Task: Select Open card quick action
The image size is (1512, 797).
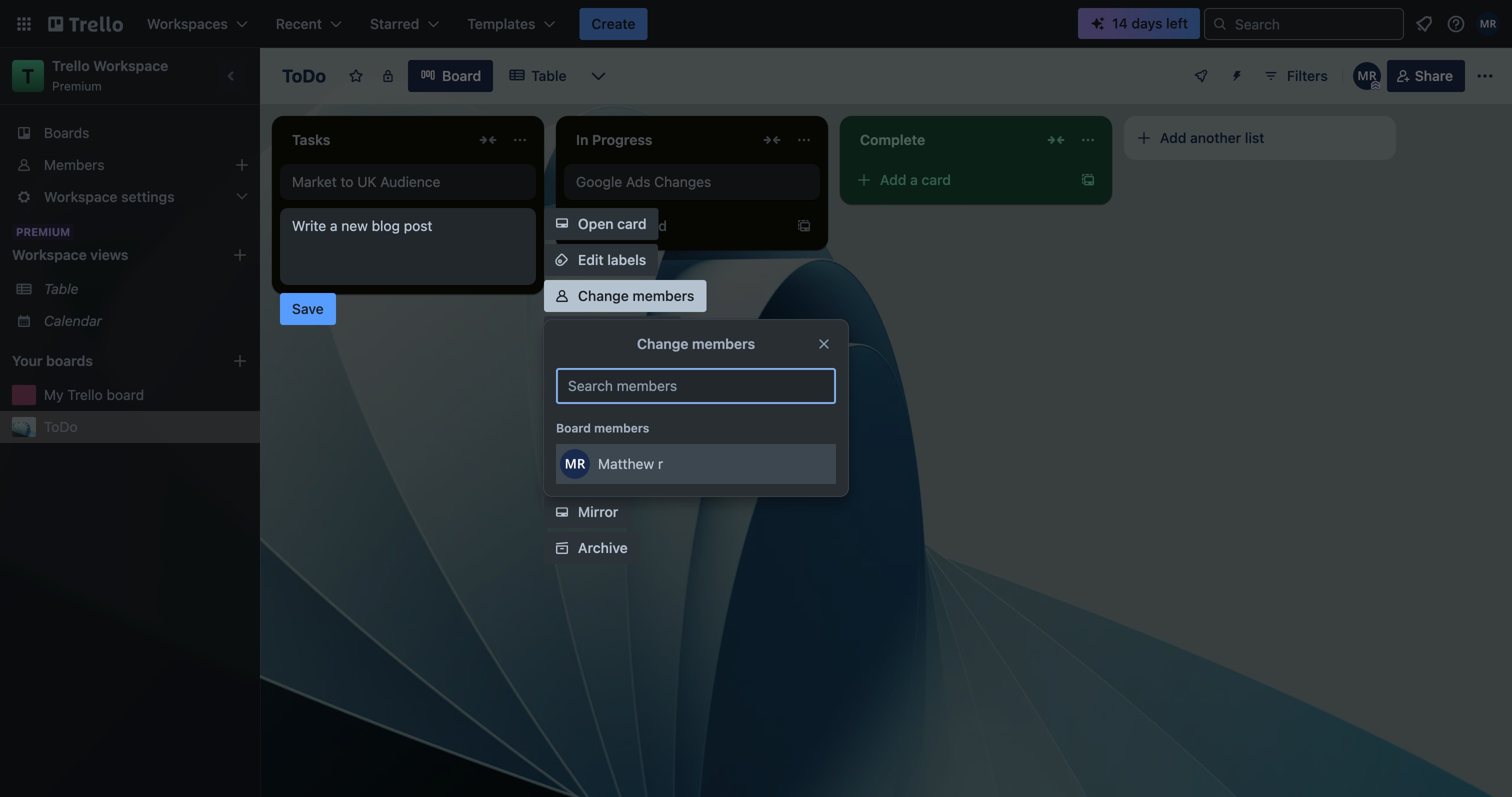Action: coord(601,224)
